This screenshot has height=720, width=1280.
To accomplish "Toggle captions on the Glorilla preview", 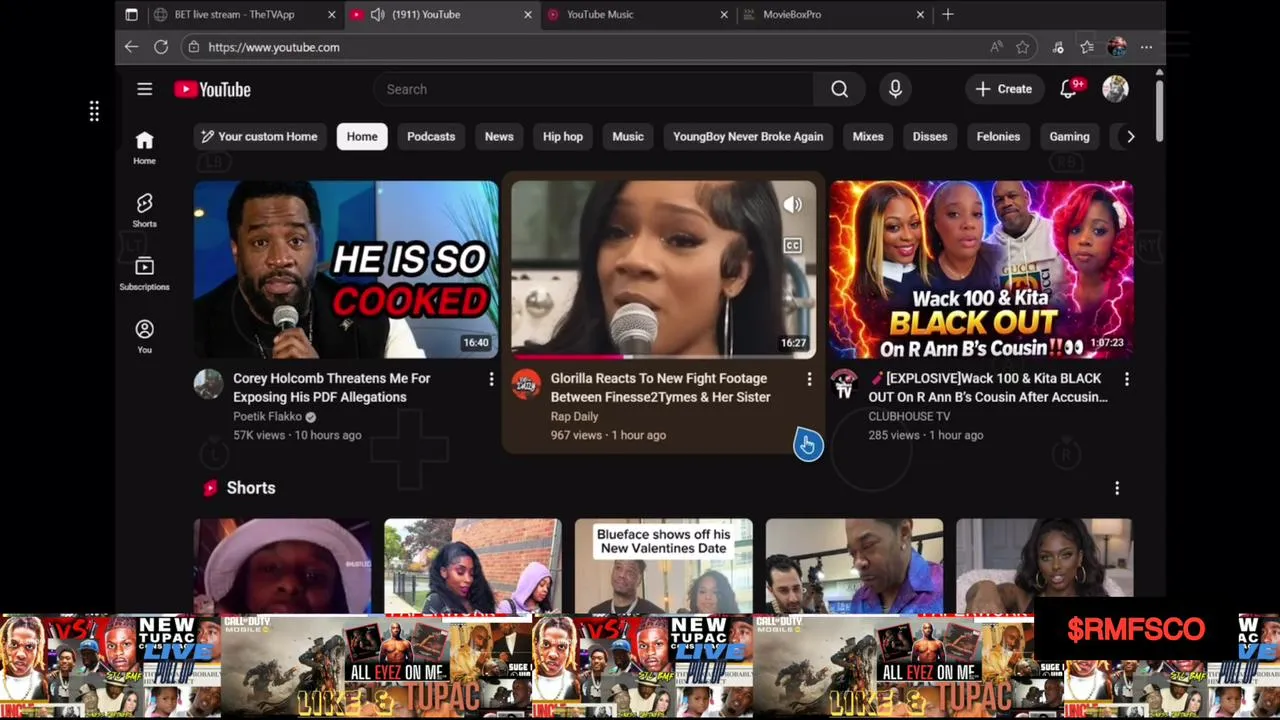I will (792, 245).
